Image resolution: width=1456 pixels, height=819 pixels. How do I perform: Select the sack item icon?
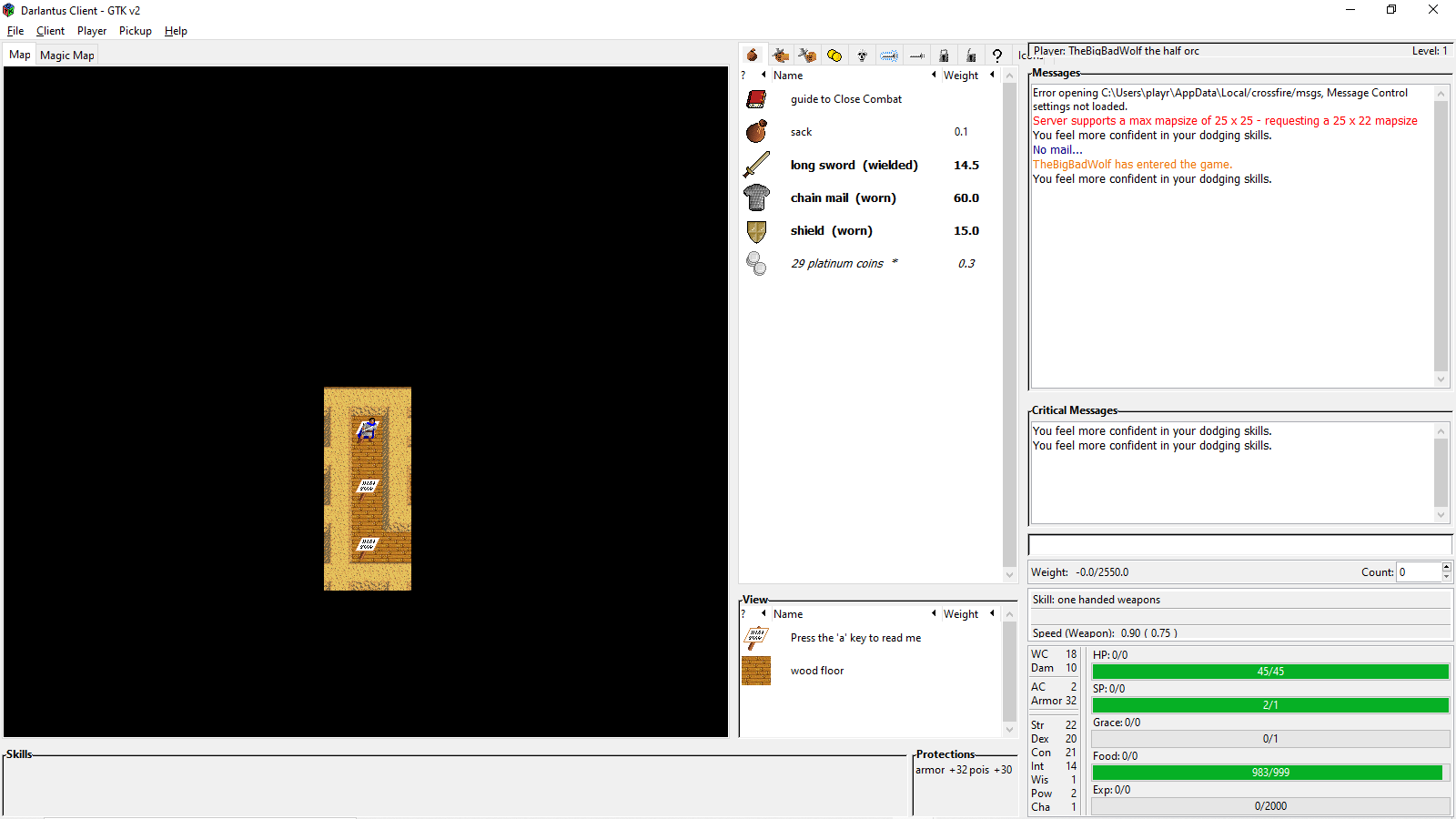(756, 132)
